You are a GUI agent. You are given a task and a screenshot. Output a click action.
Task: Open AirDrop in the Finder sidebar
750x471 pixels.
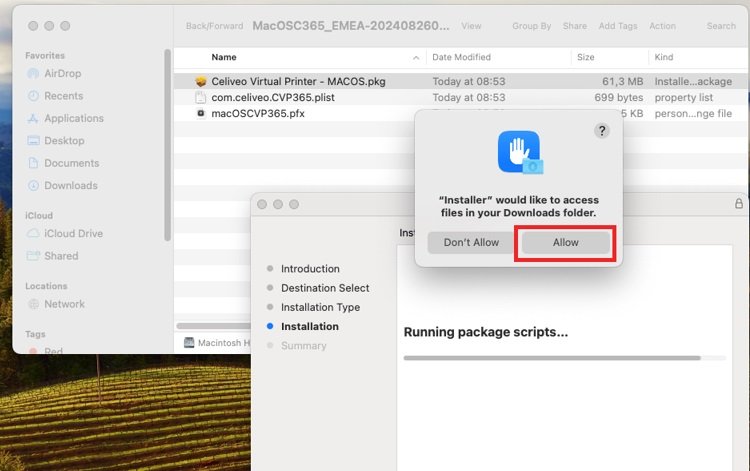pyautogui.click(x=63, y=74)
